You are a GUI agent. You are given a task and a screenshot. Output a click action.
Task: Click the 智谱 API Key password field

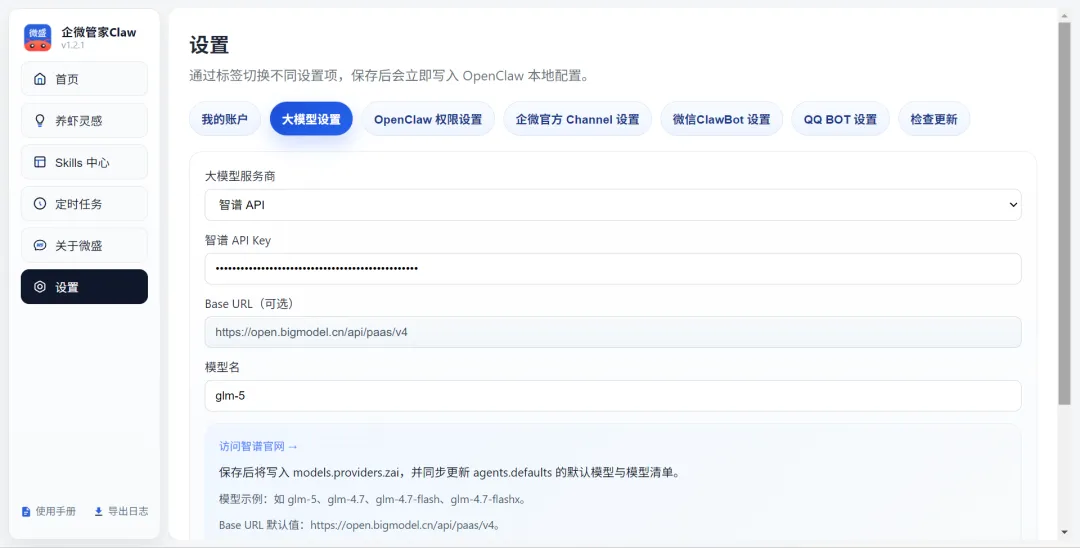613,268
